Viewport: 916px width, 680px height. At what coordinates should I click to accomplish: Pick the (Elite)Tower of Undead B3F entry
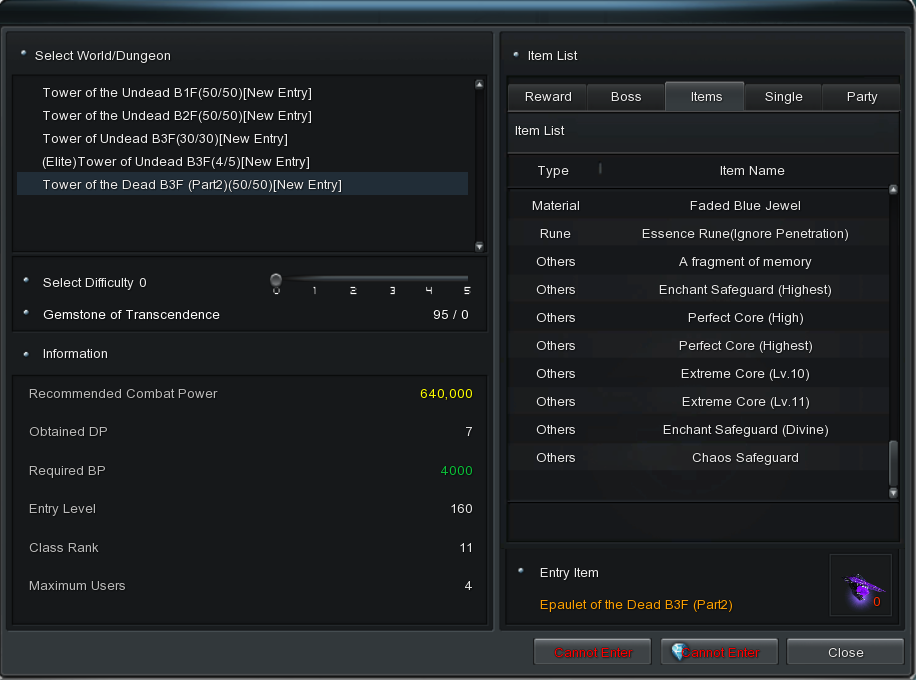click(176, 162)
